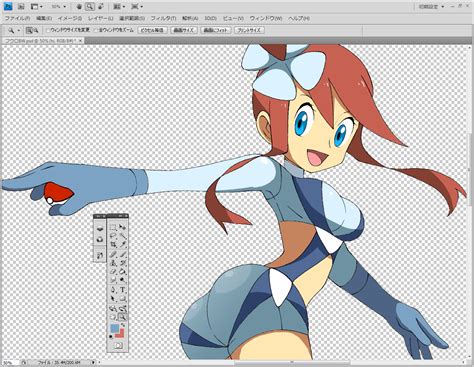Swap foreground and background colors
Screen dimensions: 474x367
click(x=123, y=324)
